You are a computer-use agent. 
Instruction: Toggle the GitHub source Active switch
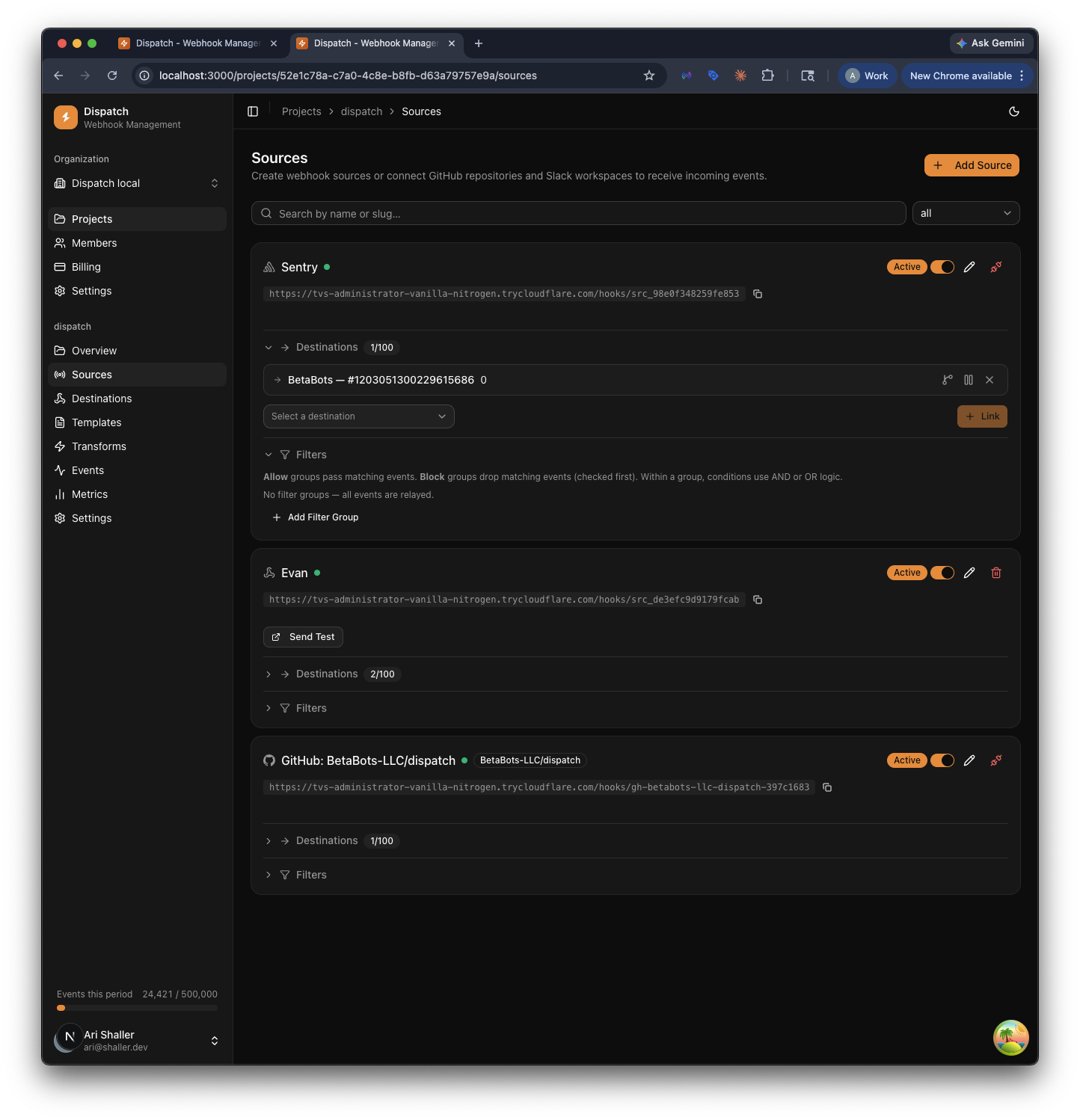tap(942, 760)
